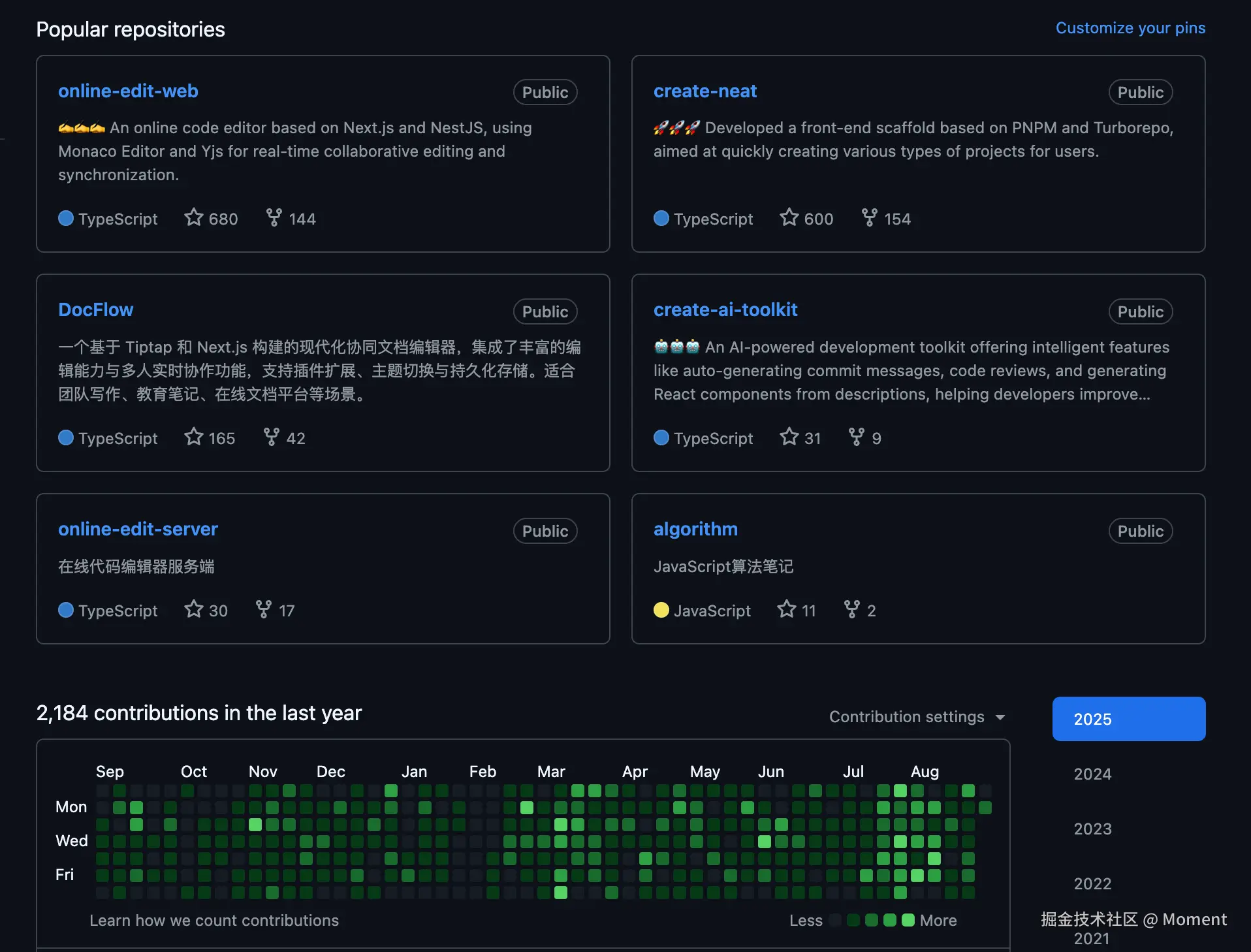The width and height of the screenshot is (1251, 952).
Task: Click the star icon on create-ai-toolkit card
Action: point(789,436)
